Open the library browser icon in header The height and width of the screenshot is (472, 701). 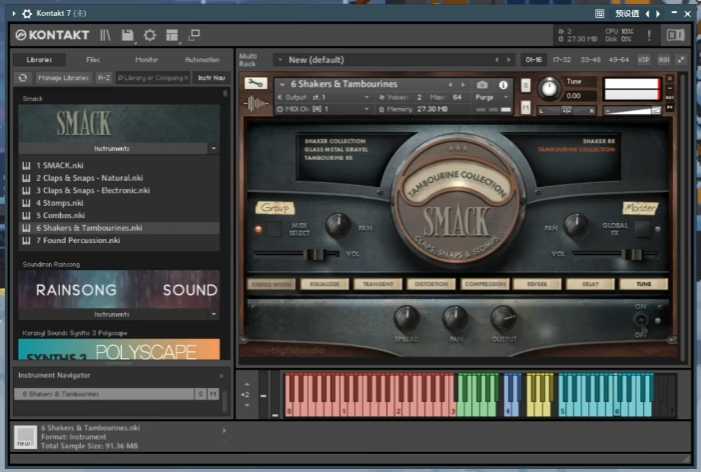click(x=106, y=35)
